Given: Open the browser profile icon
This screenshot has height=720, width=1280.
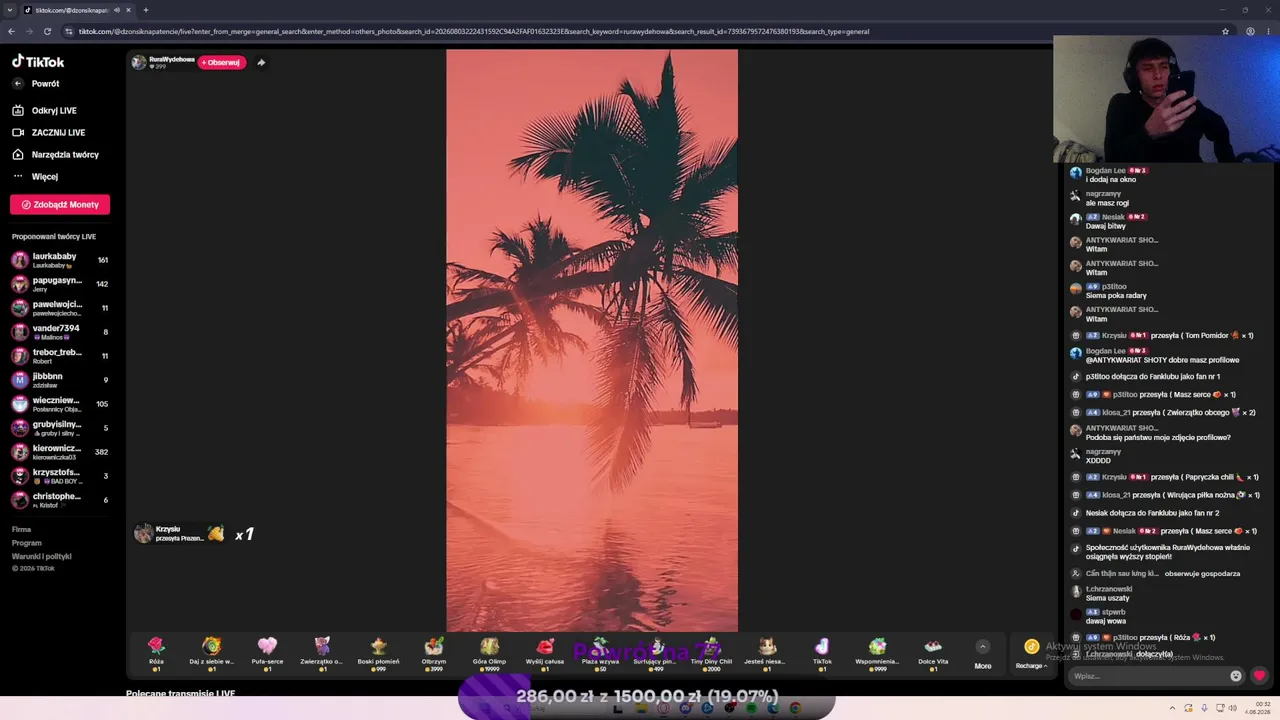Looking at the screenshot, I should [x=1250, y=31].
